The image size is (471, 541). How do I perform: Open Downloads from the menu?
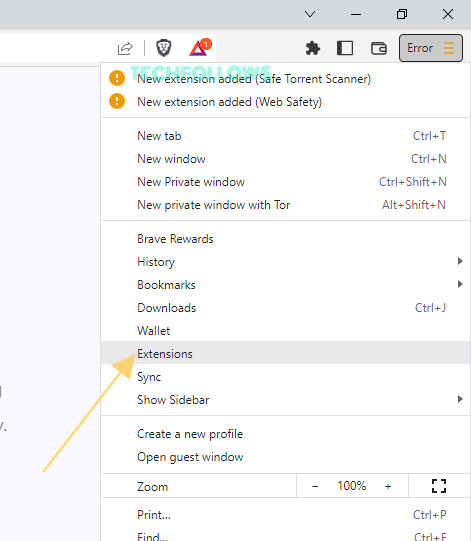pos(286,308)
